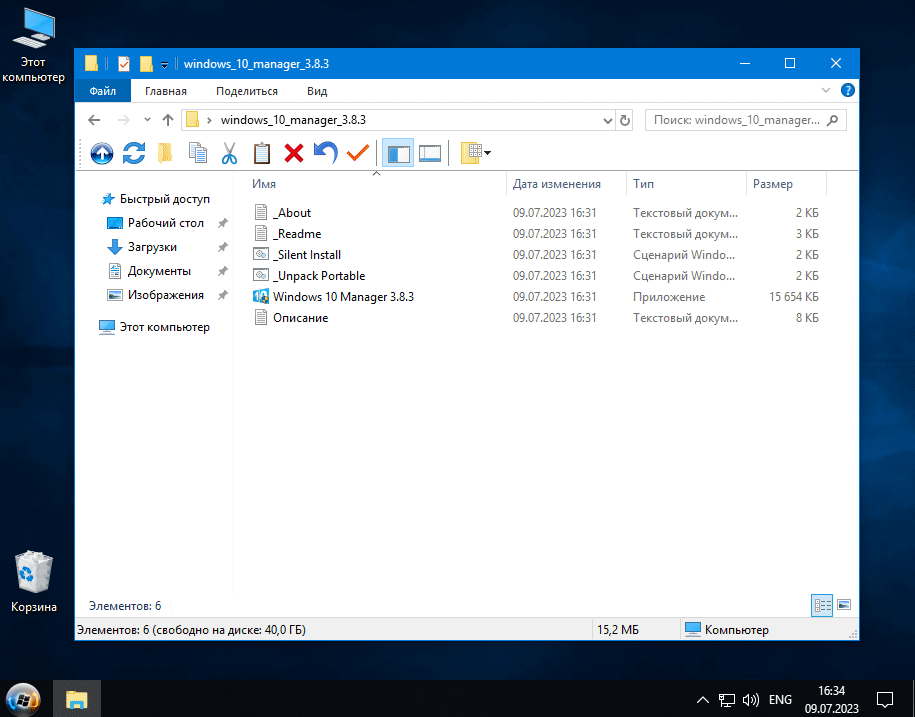This screenshot has height=717, width=915.
Task: Click the network tray icon
Action: tap(727, 699)
